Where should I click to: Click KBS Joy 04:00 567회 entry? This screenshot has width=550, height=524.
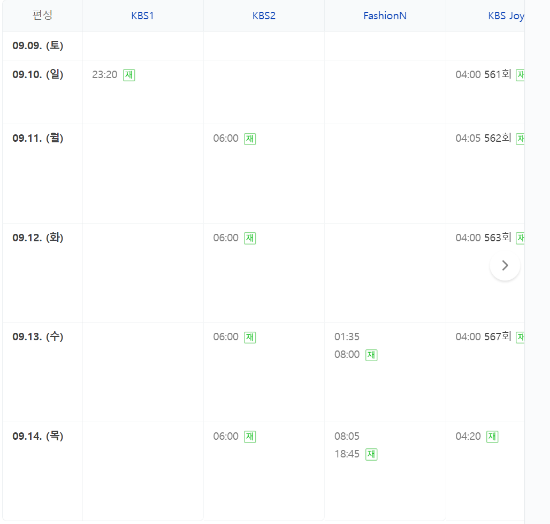click(483, 337)
